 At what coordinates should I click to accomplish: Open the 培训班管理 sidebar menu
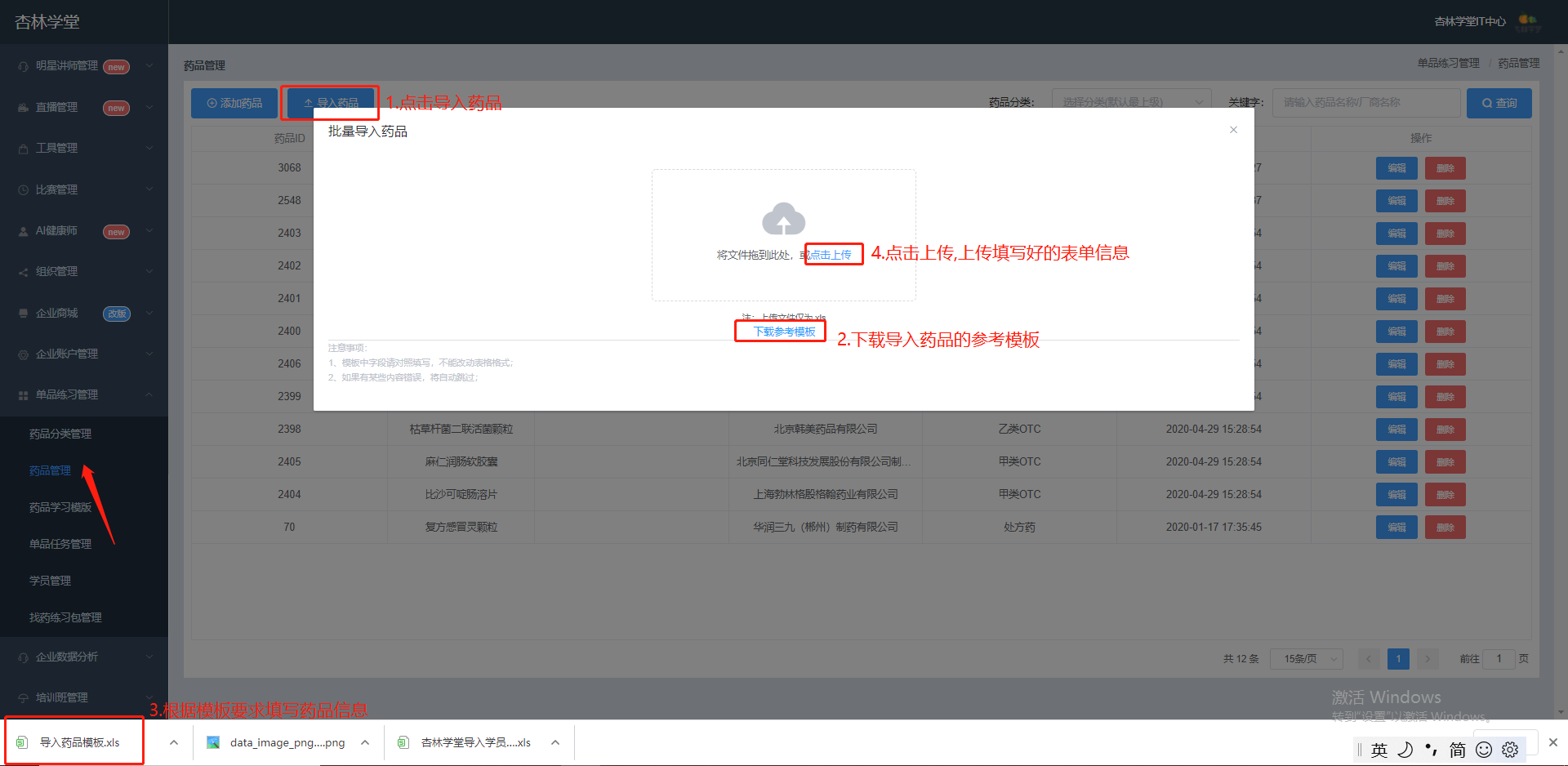point(84,697)
